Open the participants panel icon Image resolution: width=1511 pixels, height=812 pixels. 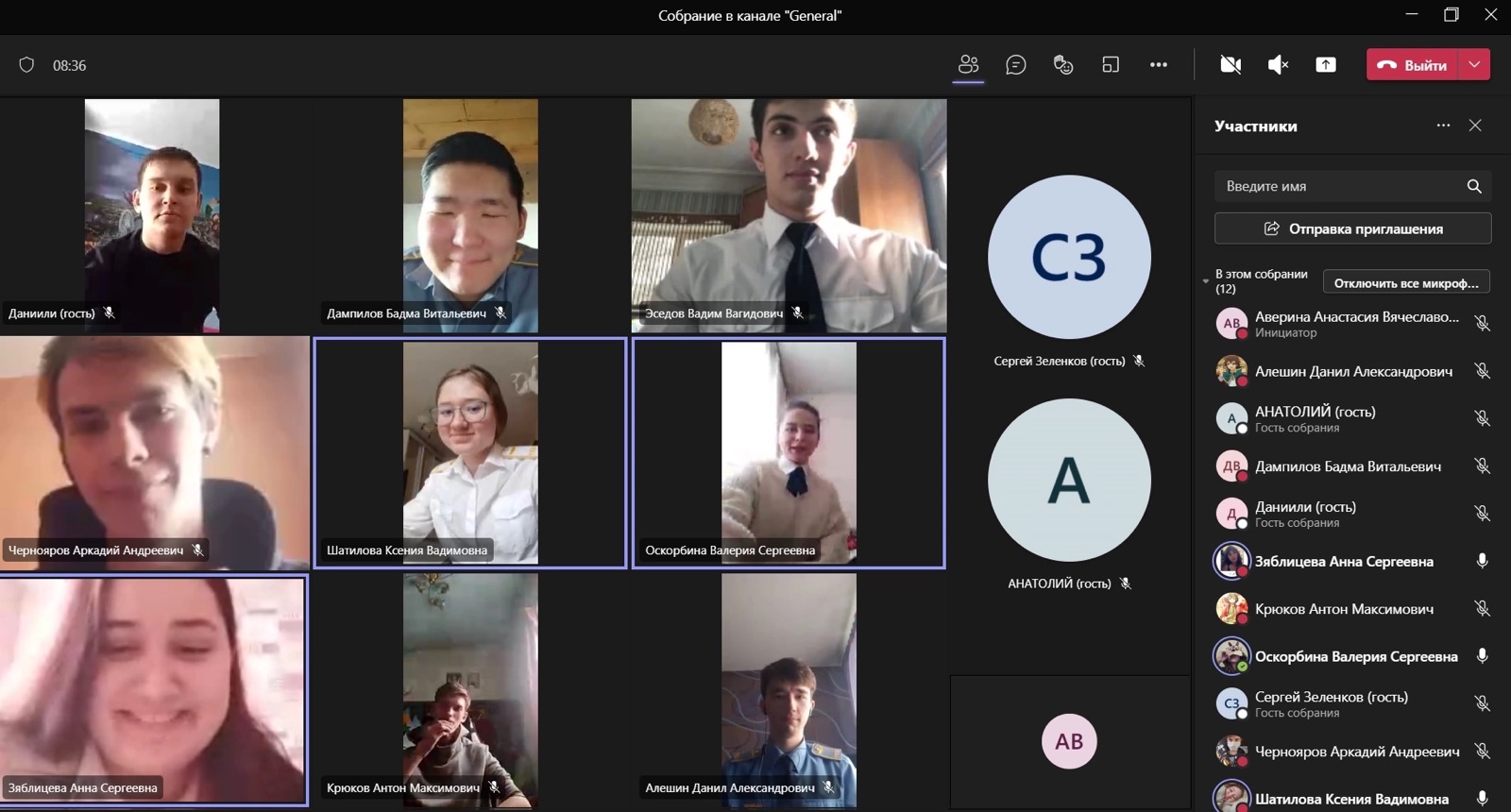coord(968,64)
